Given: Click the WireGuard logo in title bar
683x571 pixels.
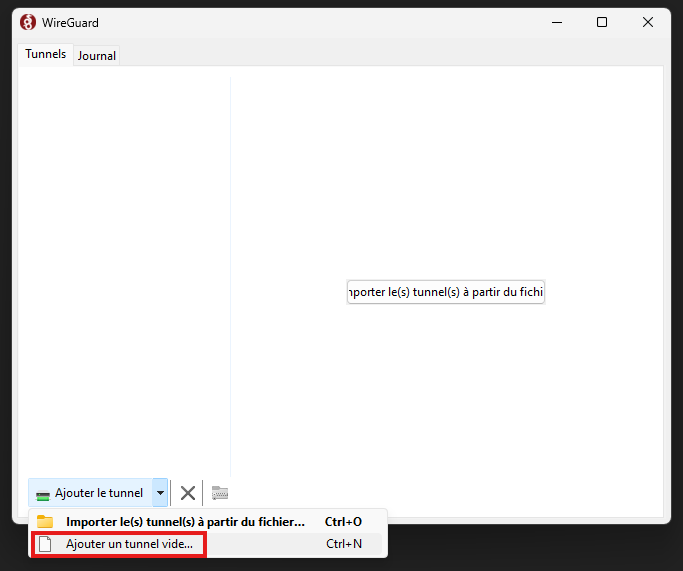Looking at the screenshot, I should 28,22.
